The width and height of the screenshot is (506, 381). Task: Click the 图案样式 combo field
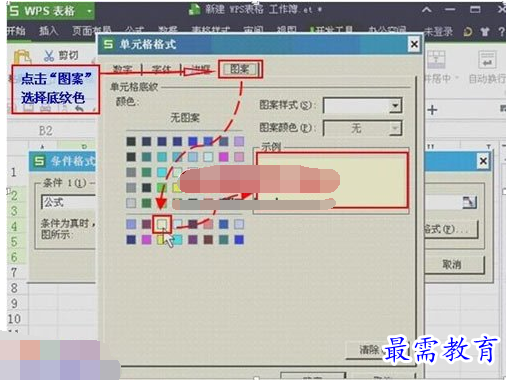tap(363, 106)
